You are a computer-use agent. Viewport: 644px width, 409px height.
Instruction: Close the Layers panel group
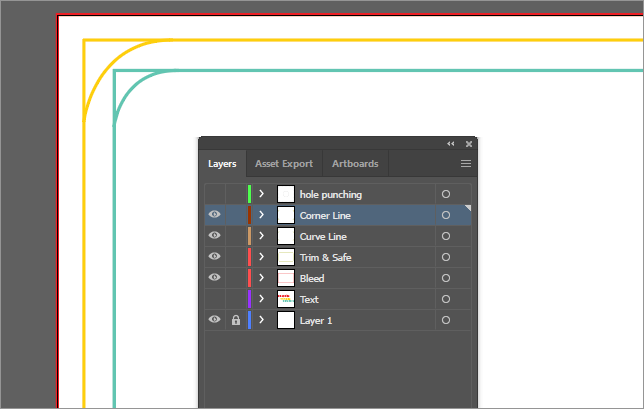[469, 144]
